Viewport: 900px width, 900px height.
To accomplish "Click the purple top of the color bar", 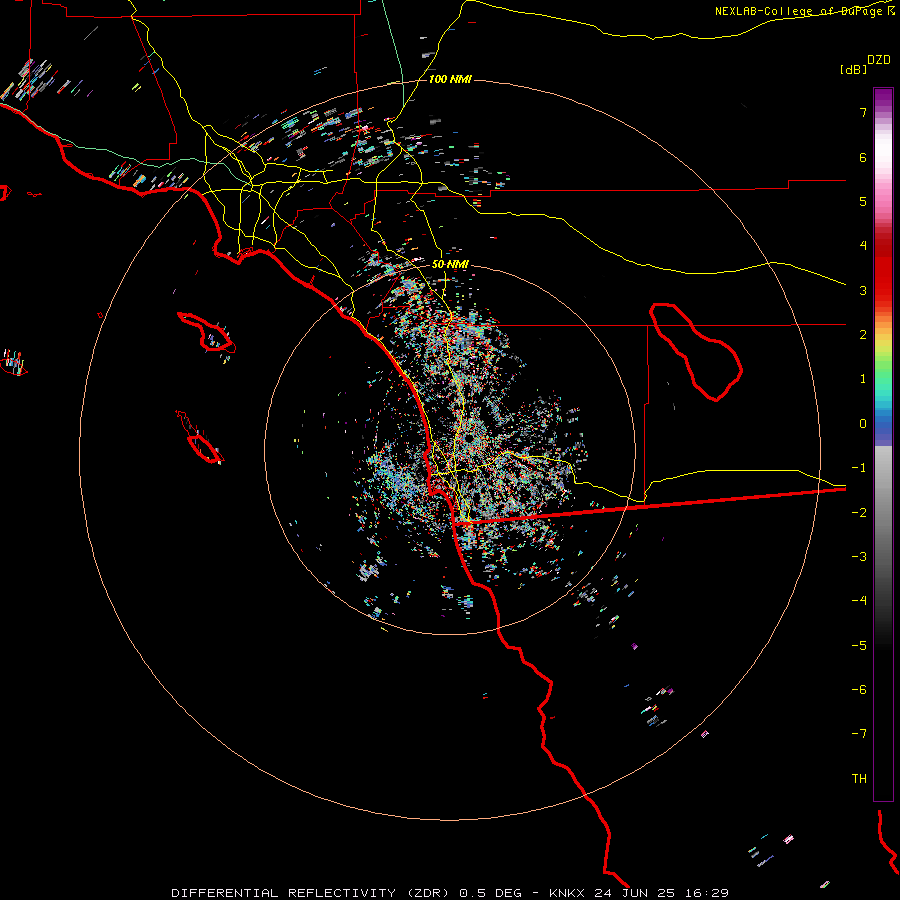I will (x=883, y=98).
